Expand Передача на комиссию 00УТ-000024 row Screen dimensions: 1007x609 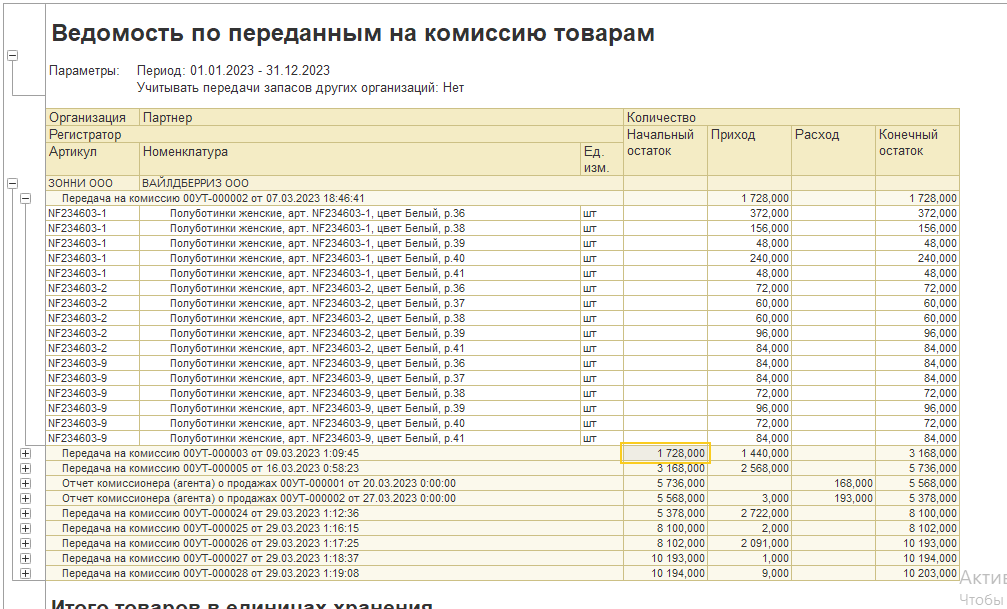tap(25, 513)
